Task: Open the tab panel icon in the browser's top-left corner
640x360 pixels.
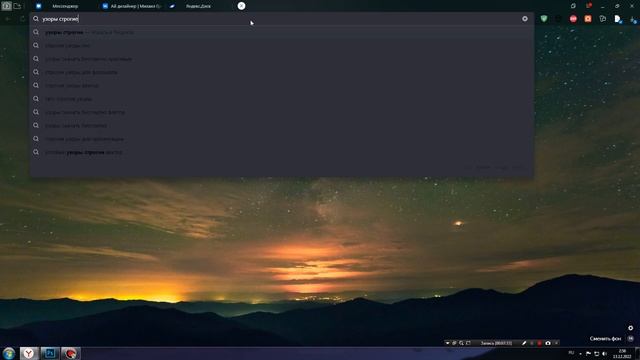Action: (x=6, y=6)
